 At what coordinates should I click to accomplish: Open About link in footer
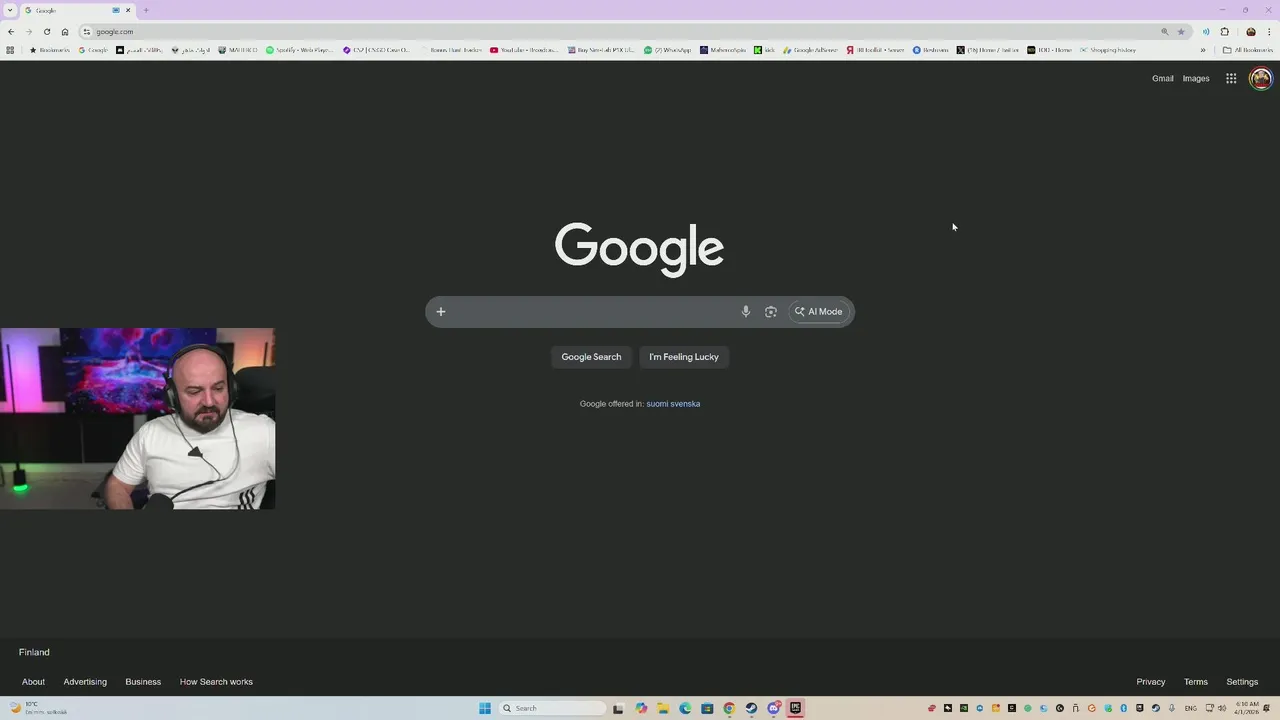33,682
